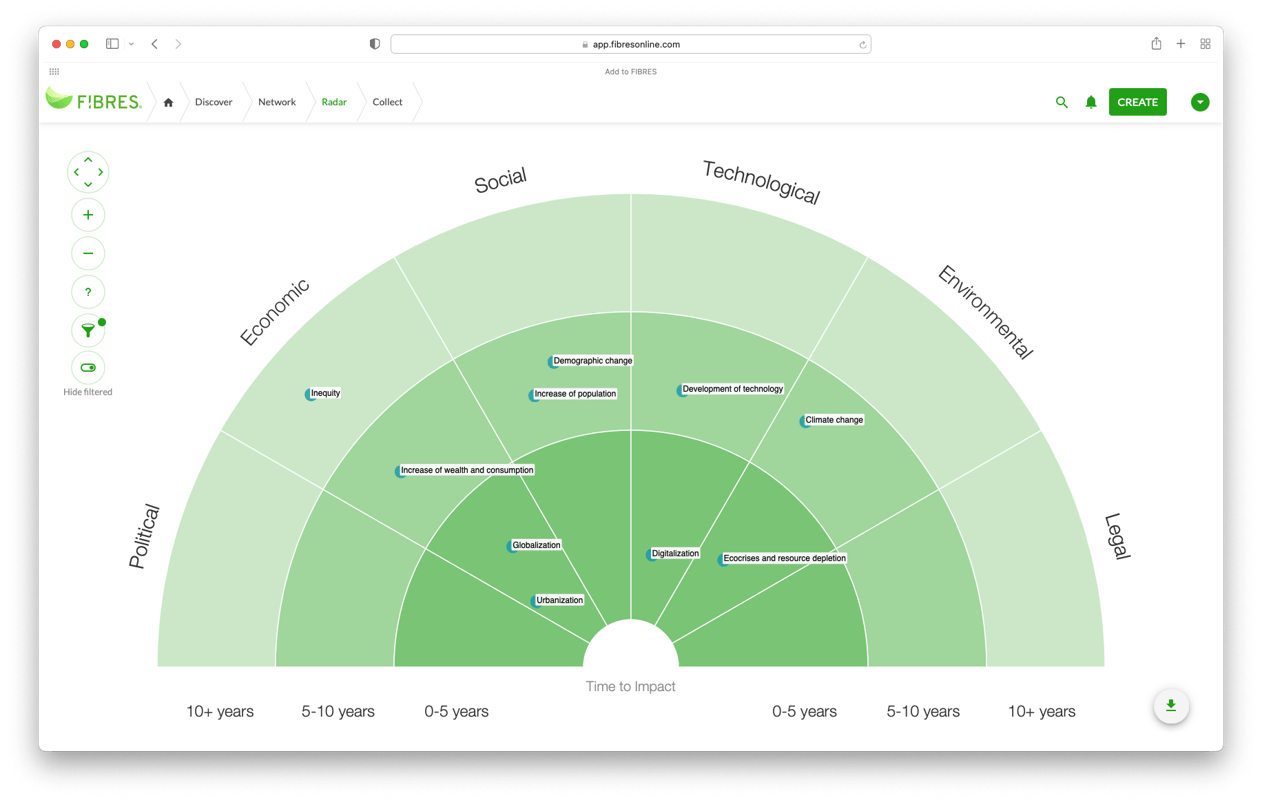The width and height of the screenshot is (1262, 802).
Task: Switch to the Network section
Action: coord(276,102)
